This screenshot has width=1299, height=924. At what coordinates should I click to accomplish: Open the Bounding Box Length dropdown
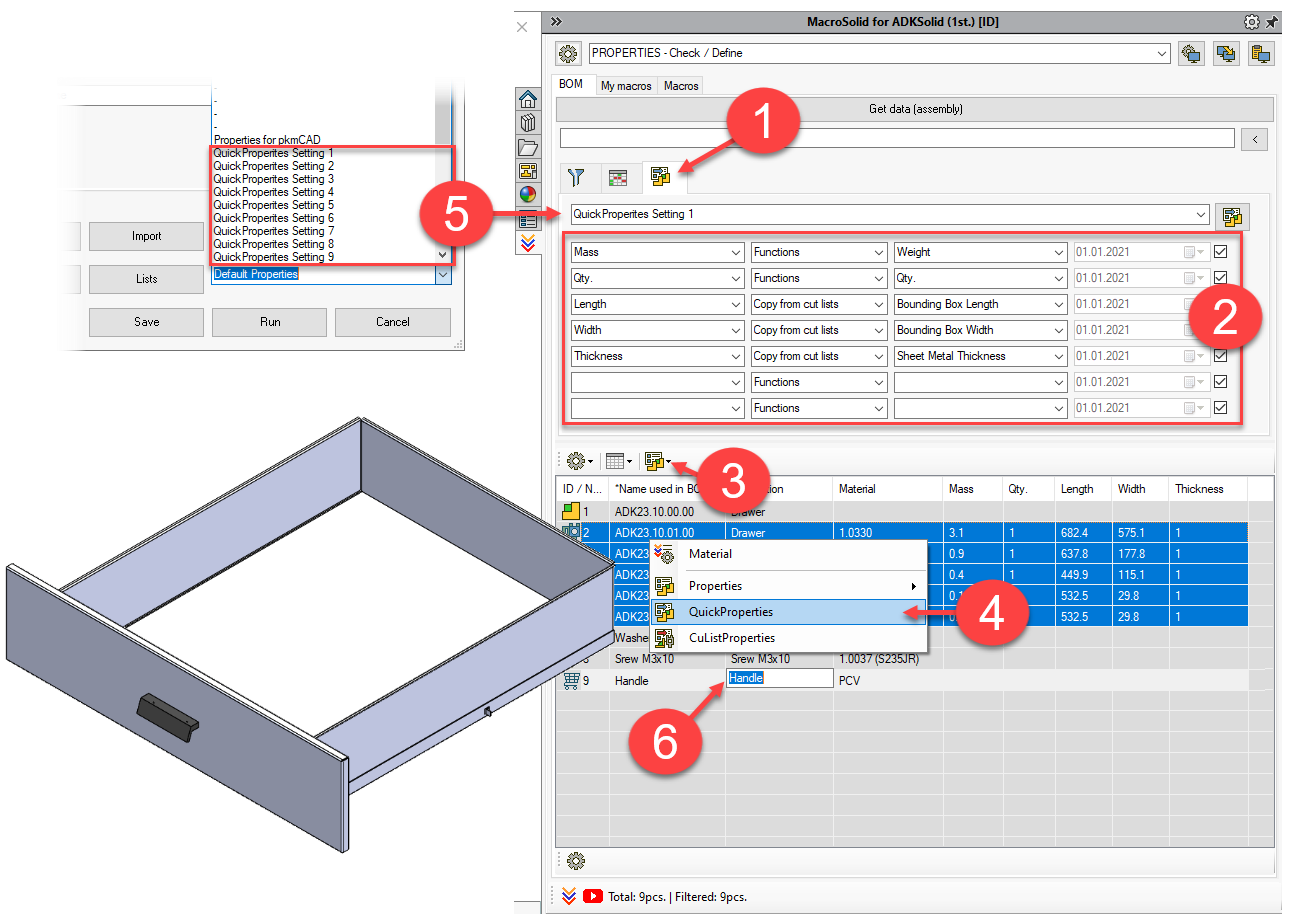(x=980, y=304)
